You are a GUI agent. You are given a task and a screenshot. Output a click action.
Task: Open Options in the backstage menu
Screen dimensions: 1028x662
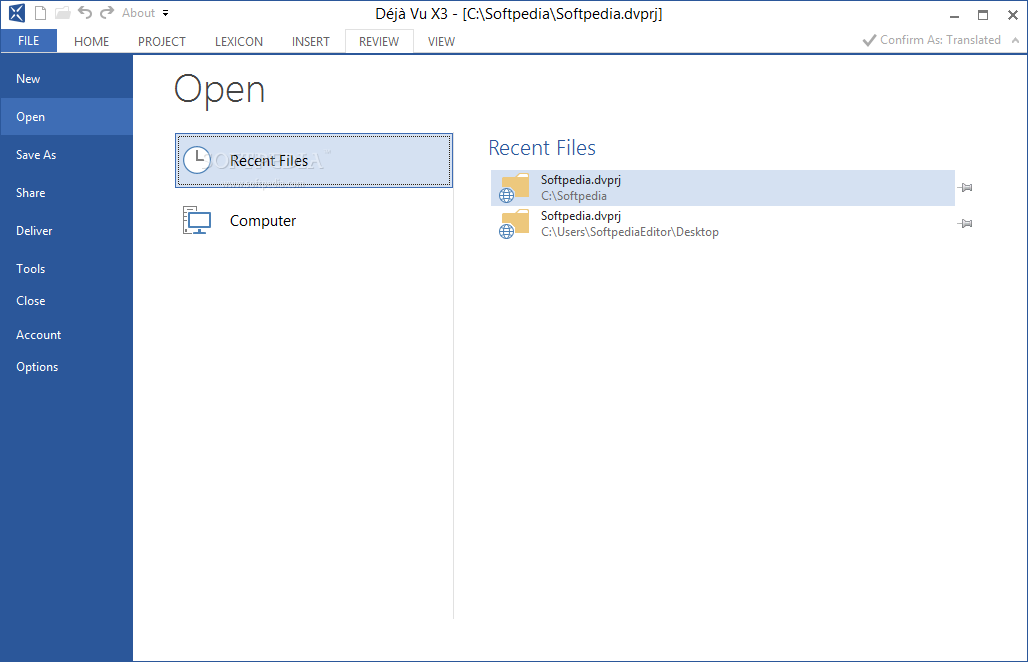click(x=66, y=367)
